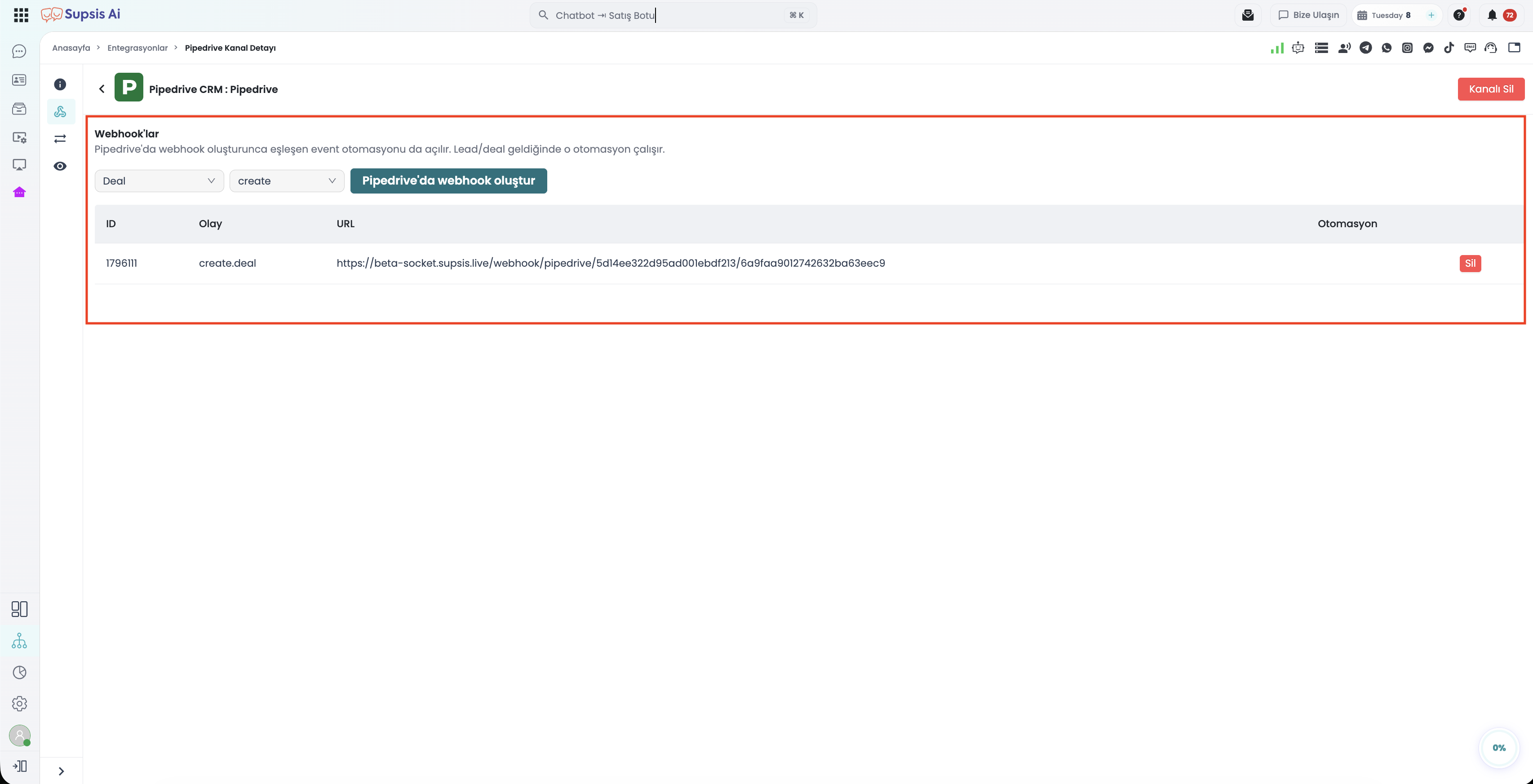Click the server stack icon
Screen dimensions: 1533x784
[1321, 48]
